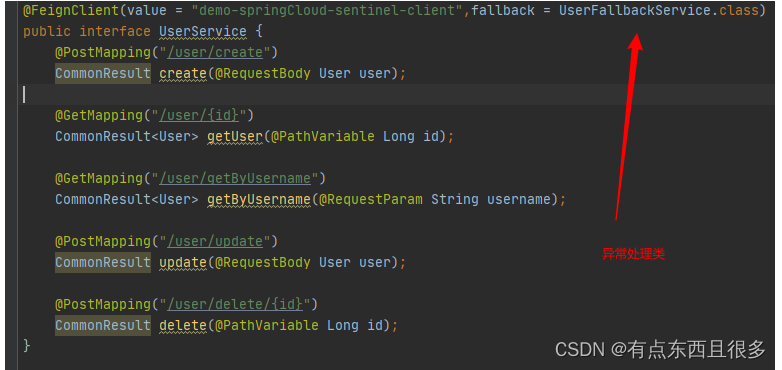The image size is (782, 370).
Task: Click the getByUsername method name
Action: pyautogui.click(x=258, y=199)
